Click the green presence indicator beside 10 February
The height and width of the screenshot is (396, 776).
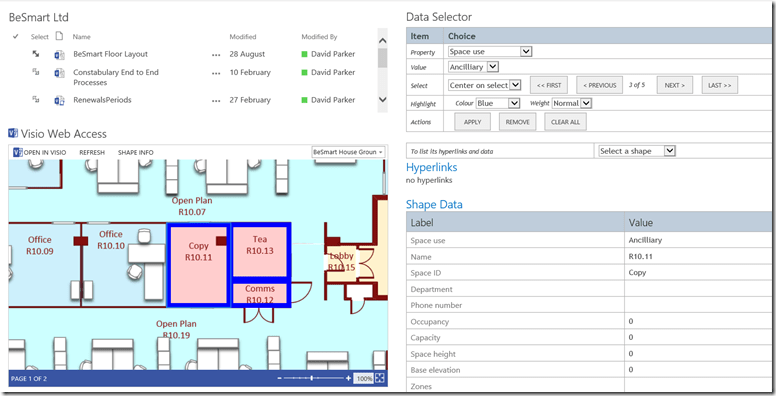pos(304,72)
